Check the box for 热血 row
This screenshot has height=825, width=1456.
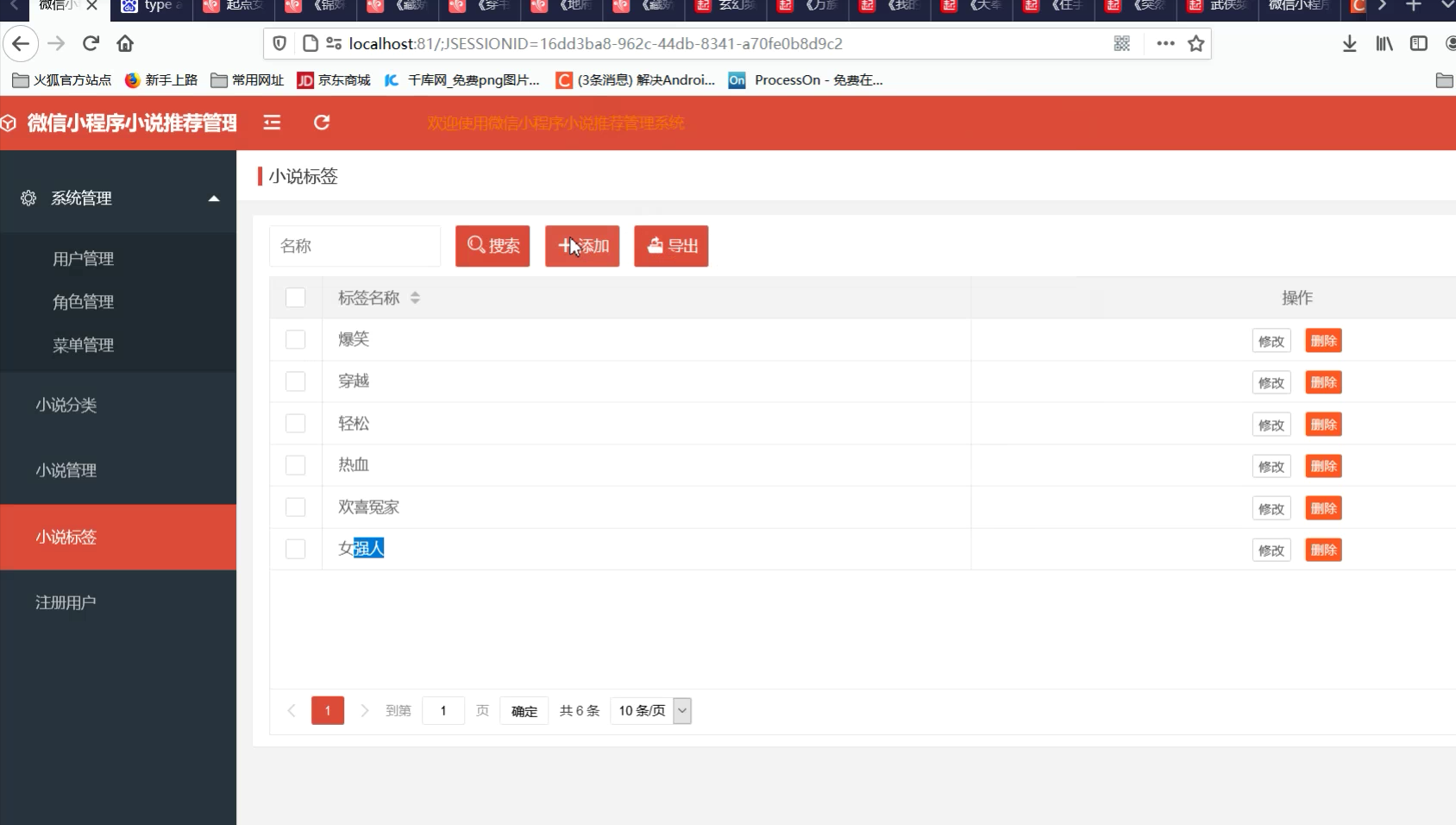295,465
